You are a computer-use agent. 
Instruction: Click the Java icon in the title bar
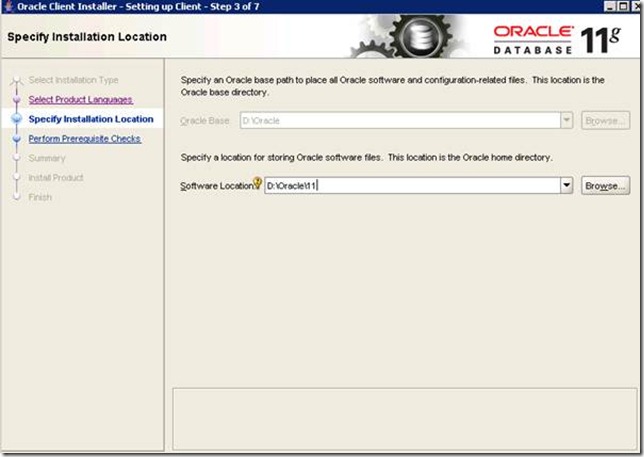(x=9, y=7)
